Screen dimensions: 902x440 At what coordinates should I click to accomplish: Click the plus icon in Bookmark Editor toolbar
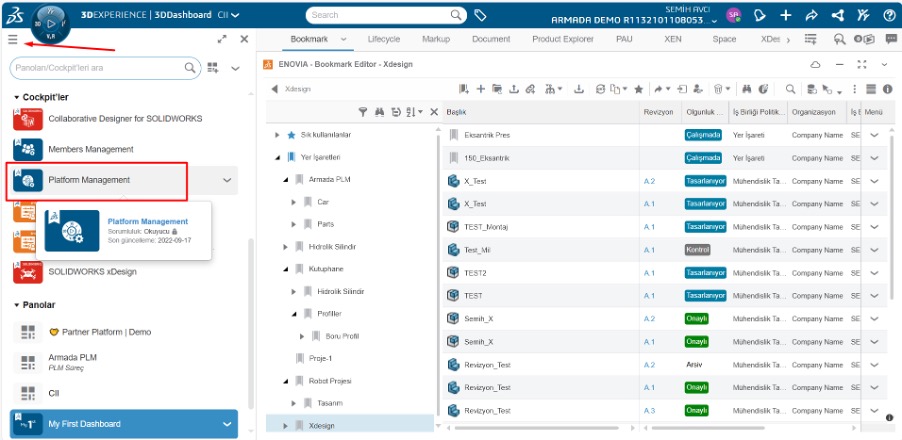481,89
